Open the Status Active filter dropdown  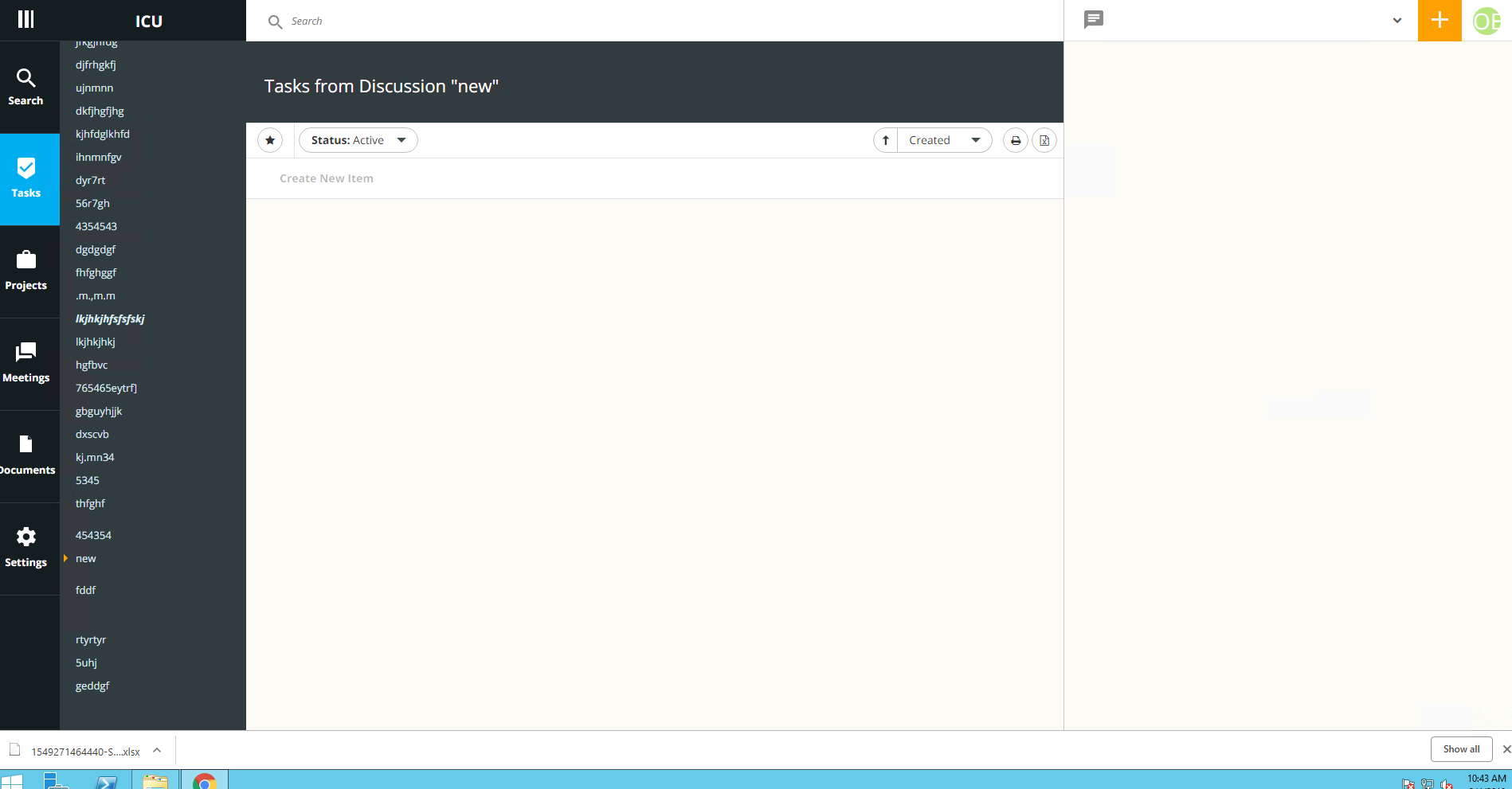click(x=357, y=139)
